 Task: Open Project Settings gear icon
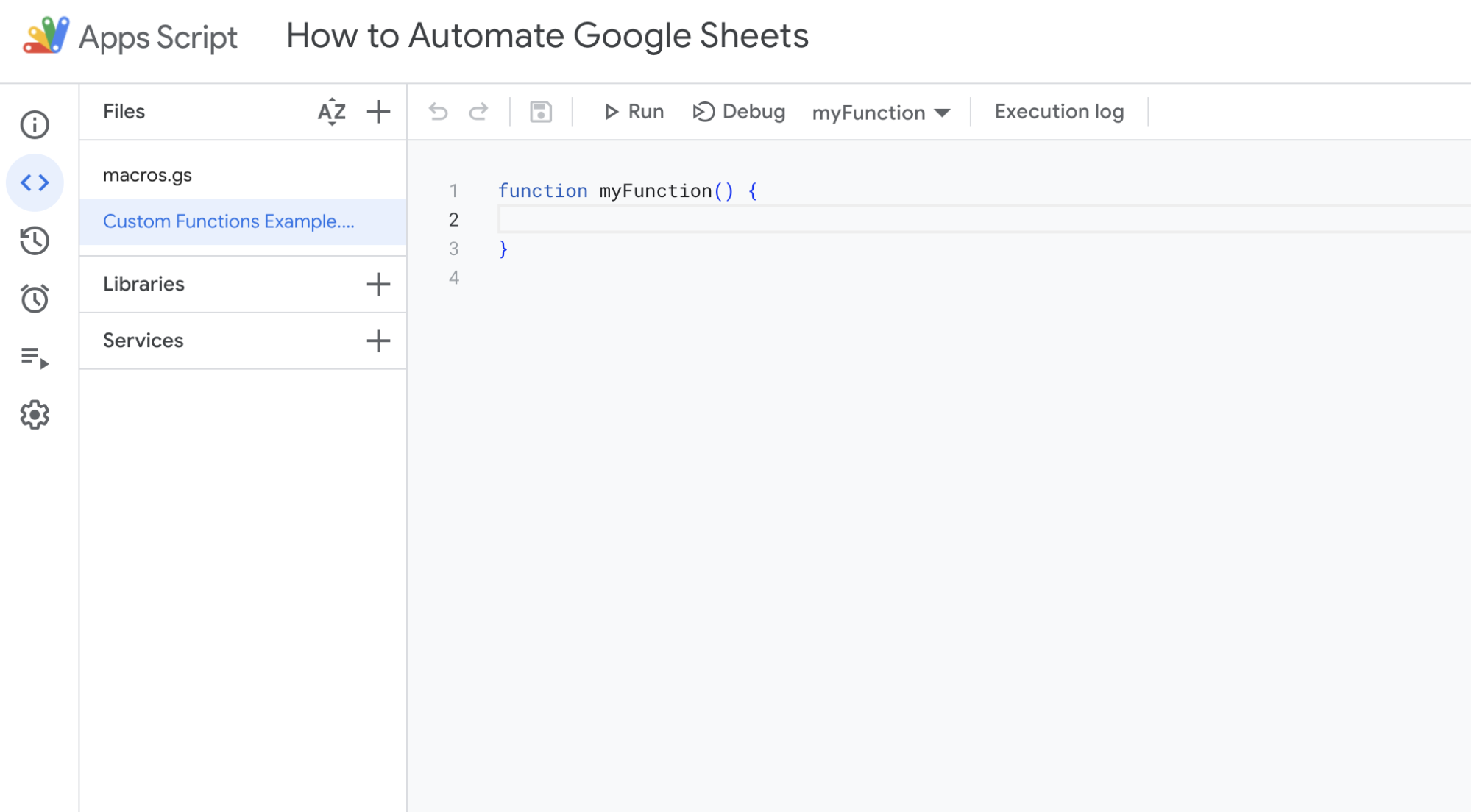tap(35, 415)
